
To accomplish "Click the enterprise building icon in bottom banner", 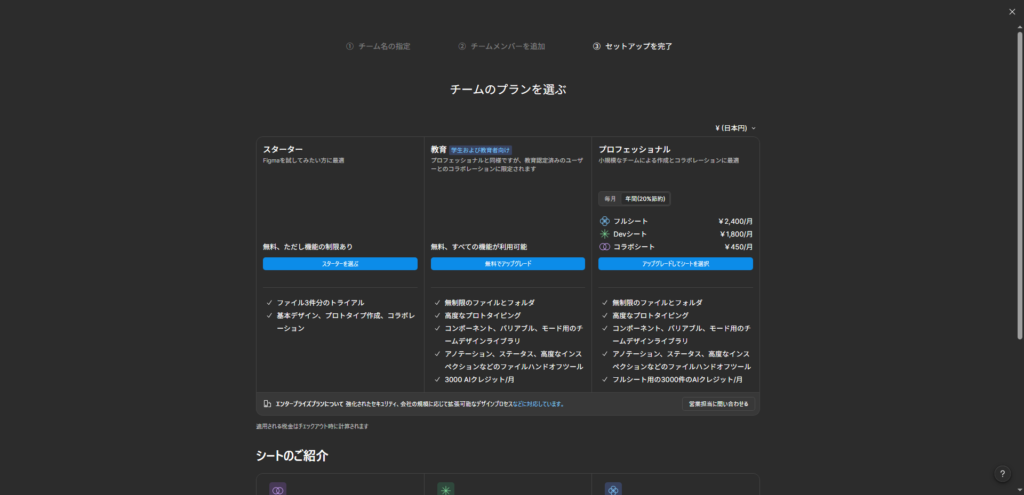I will (x=267, y=404).
